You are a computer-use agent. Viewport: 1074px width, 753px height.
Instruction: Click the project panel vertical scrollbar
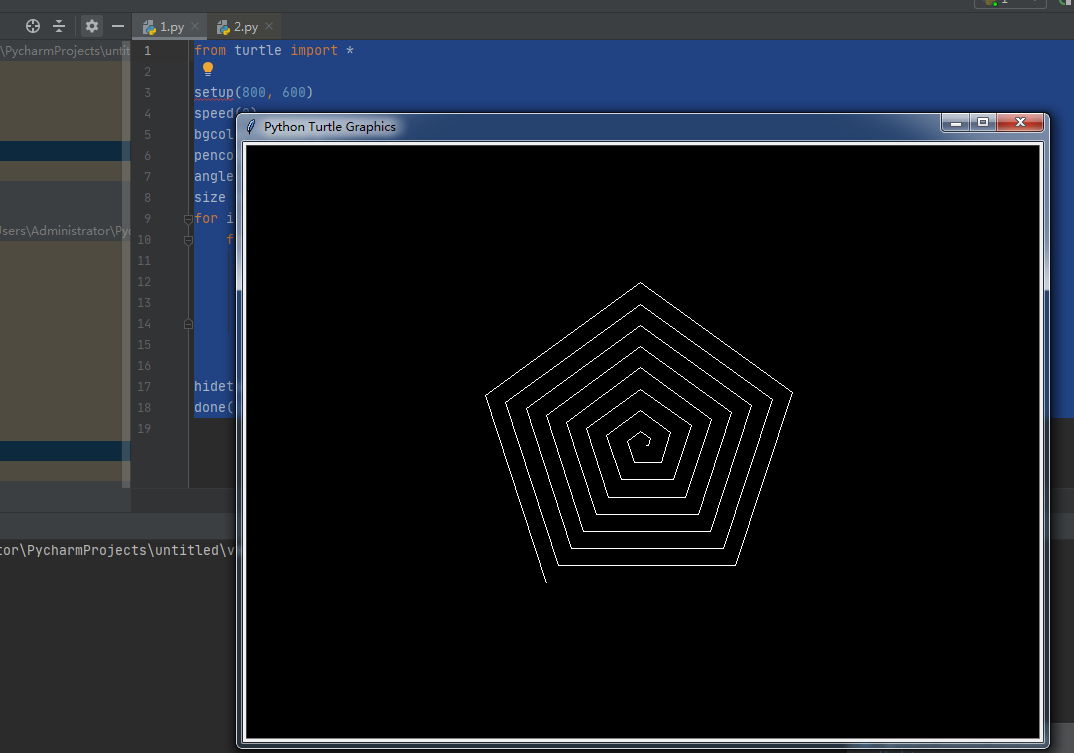pyautogui.click(x=126, y=264)
